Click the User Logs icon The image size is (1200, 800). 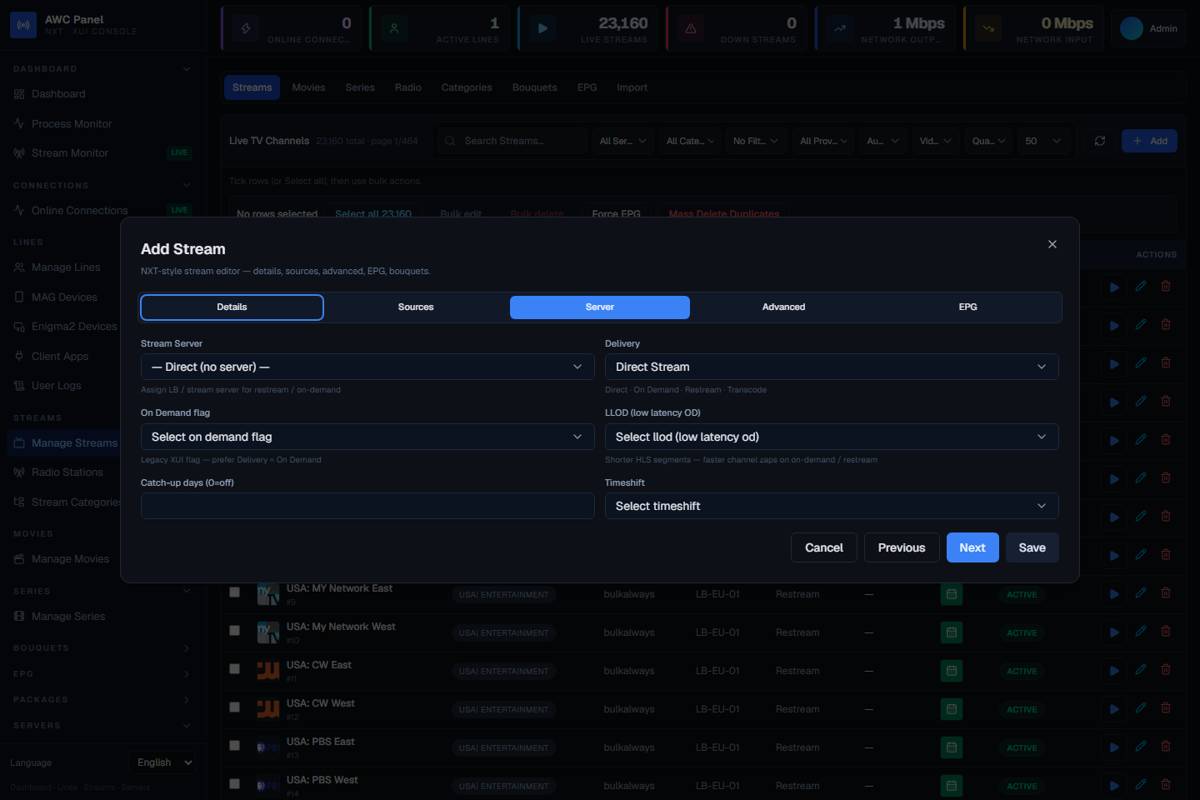coord(19,385)
